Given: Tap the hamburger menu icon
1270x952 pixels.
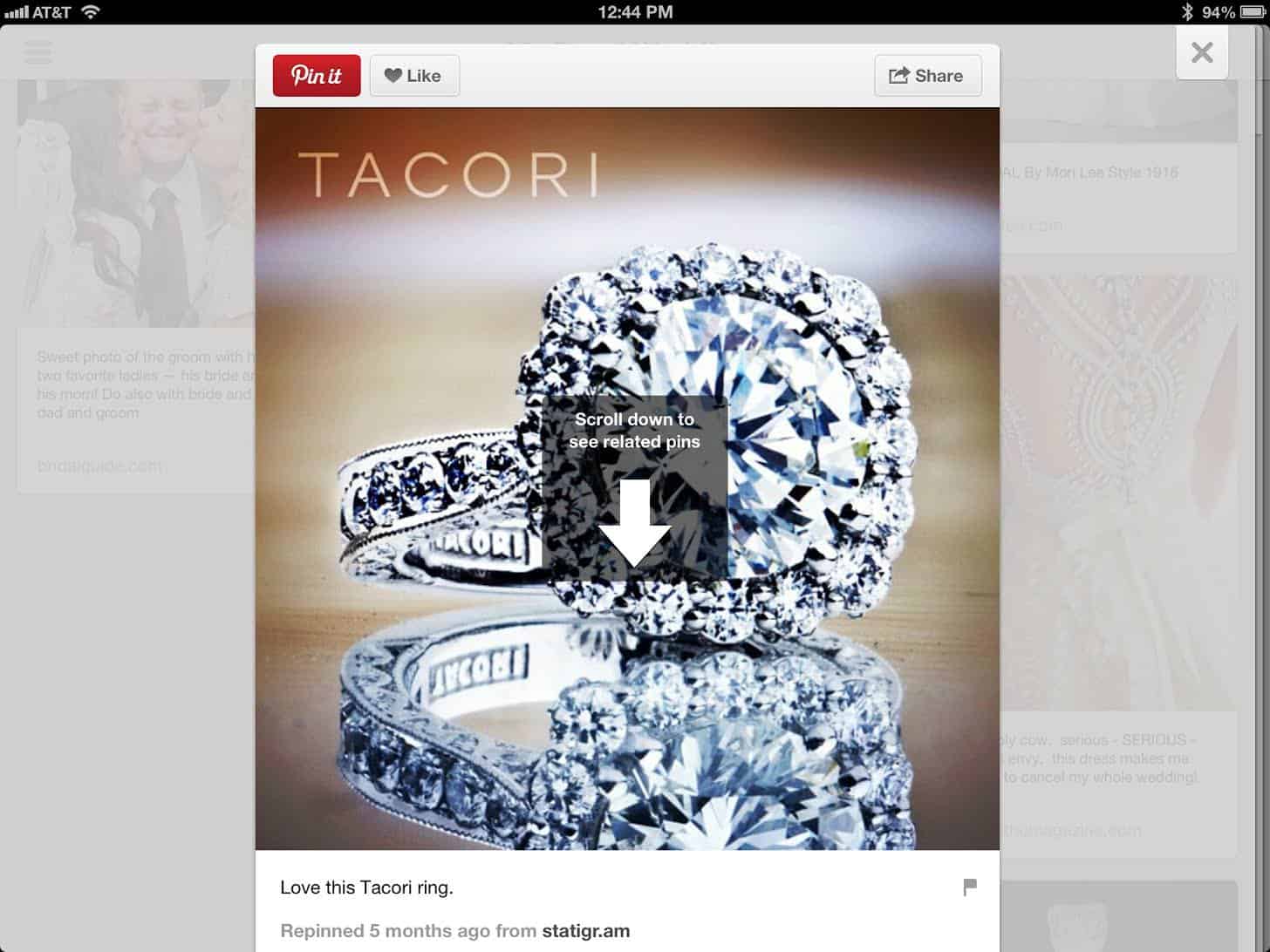Looking at the screenshot, I should pyautogui.click(x=38, y=52).
